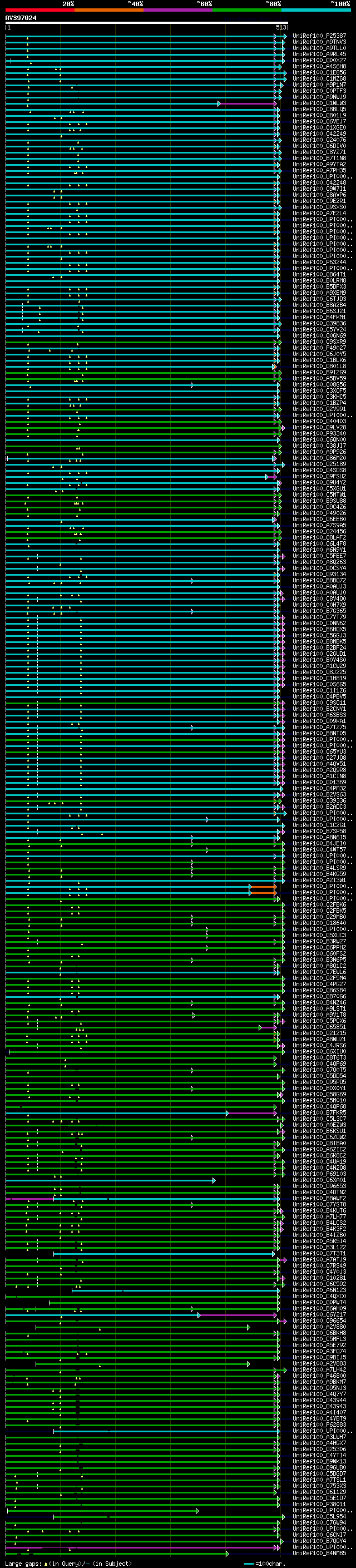The width and height of the screenshot is (356, 1568).
Task: Select hit label UniRef100_A7TZ75
Action: [x=319, y=728]
